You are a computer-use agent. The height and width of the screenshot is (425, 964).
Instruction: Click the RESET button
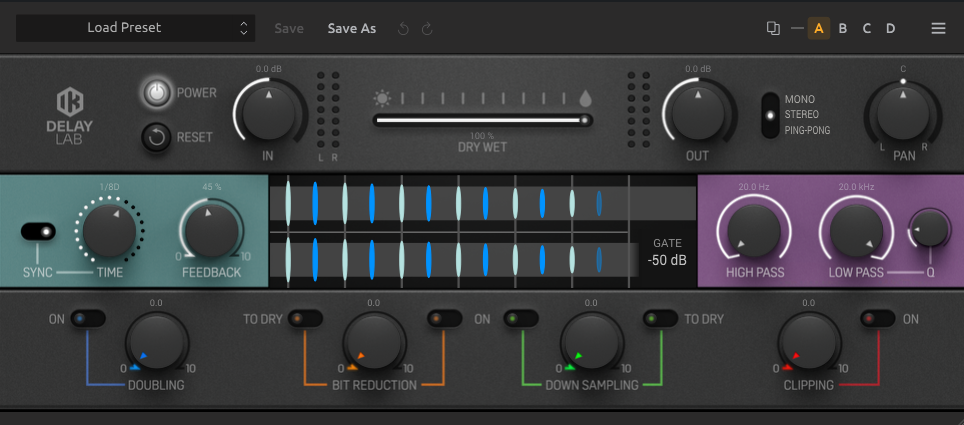pyautogui.click(x=156, y=137)
